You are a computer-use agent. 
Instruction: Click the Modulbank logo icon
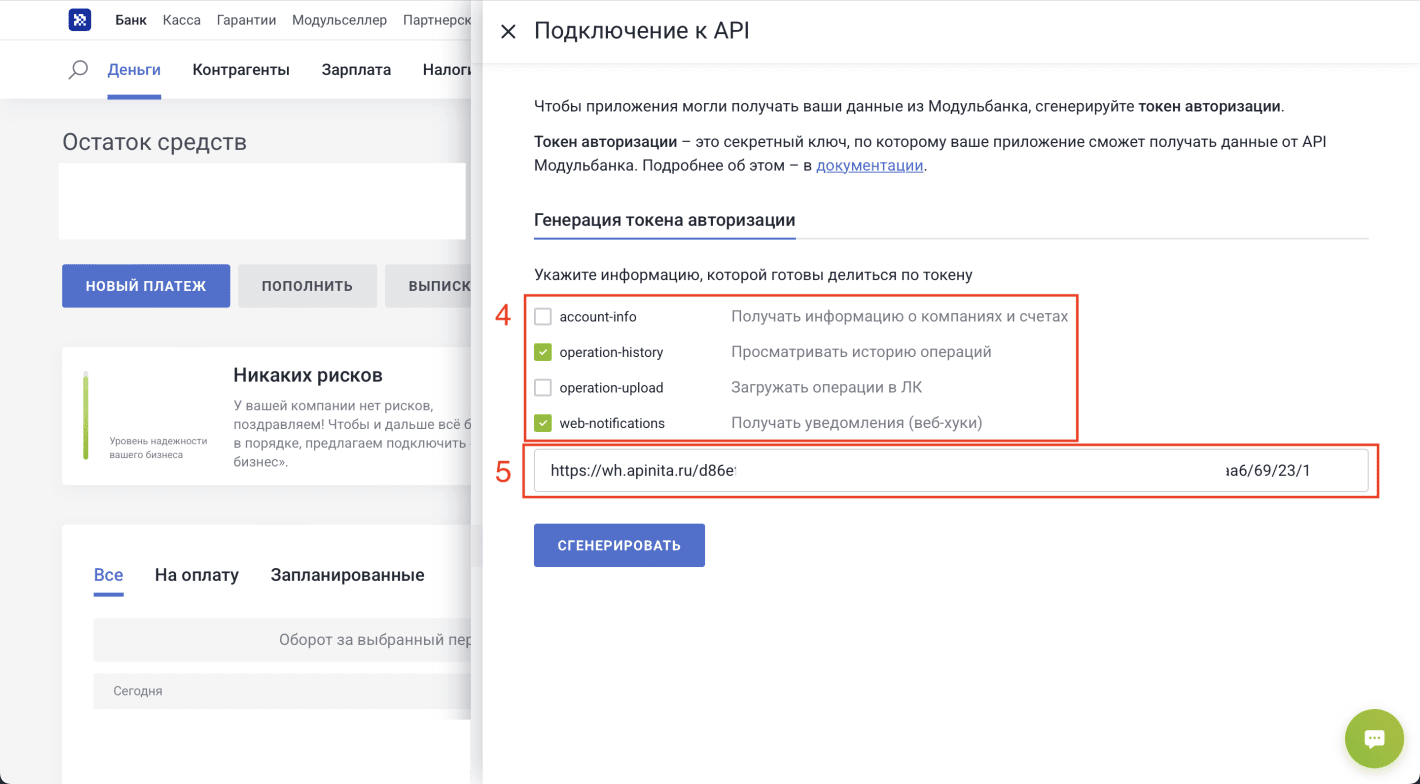tap(79, 19)
